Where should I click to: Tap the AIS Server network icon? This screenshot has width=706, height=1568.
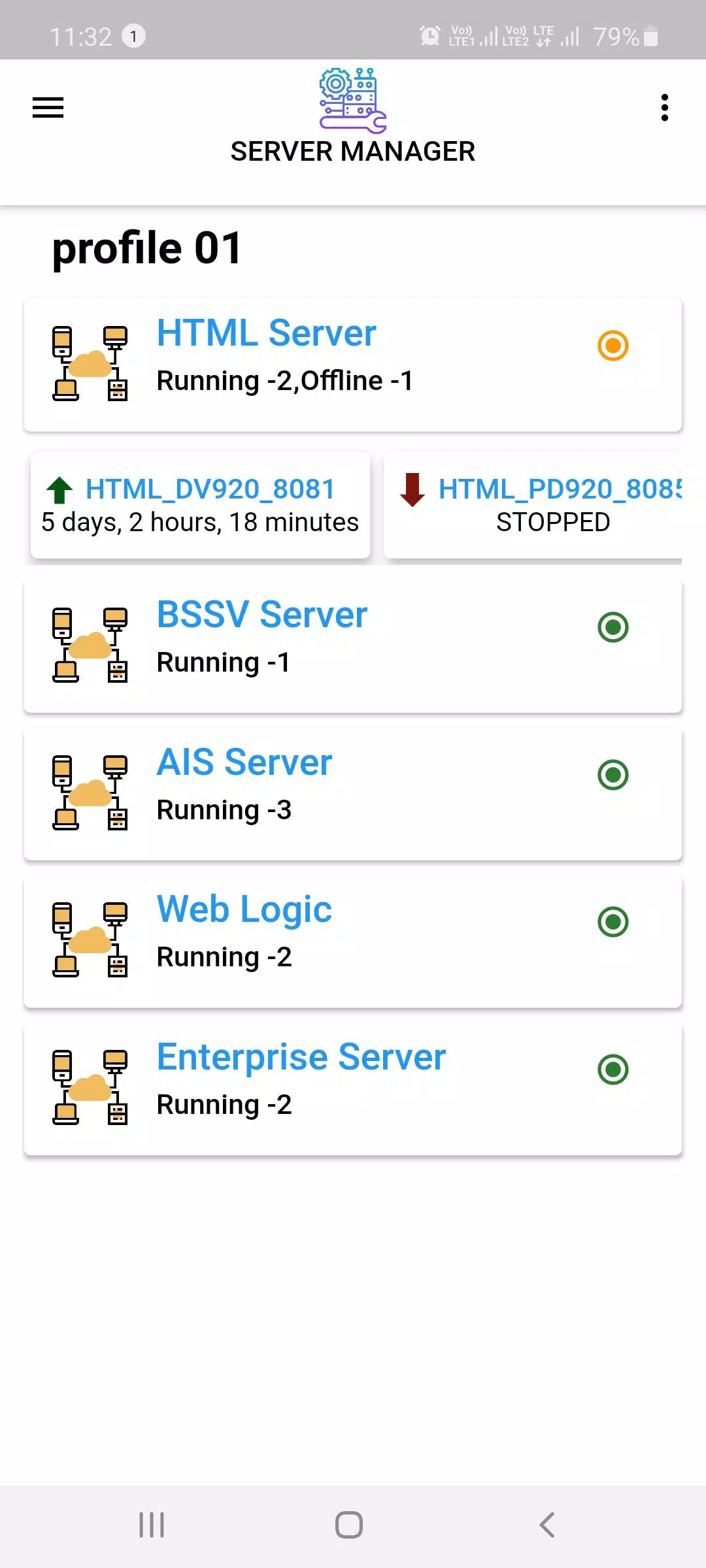pos(90,792)
